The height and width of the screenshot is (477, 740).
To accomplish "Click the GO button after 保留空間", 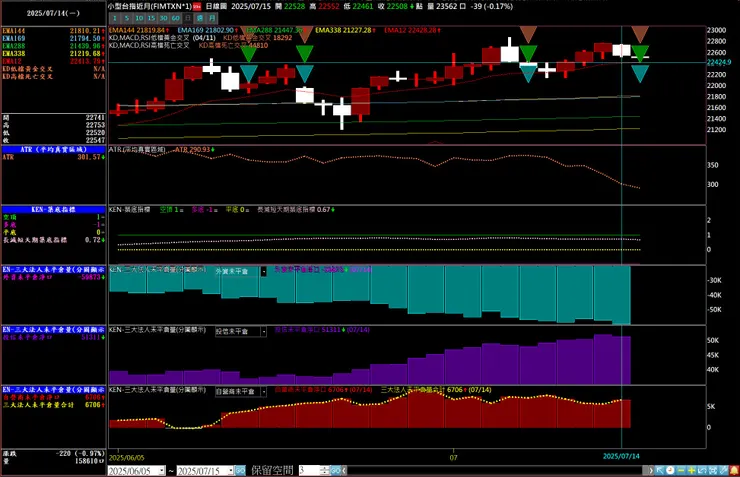I will [336, 470].
